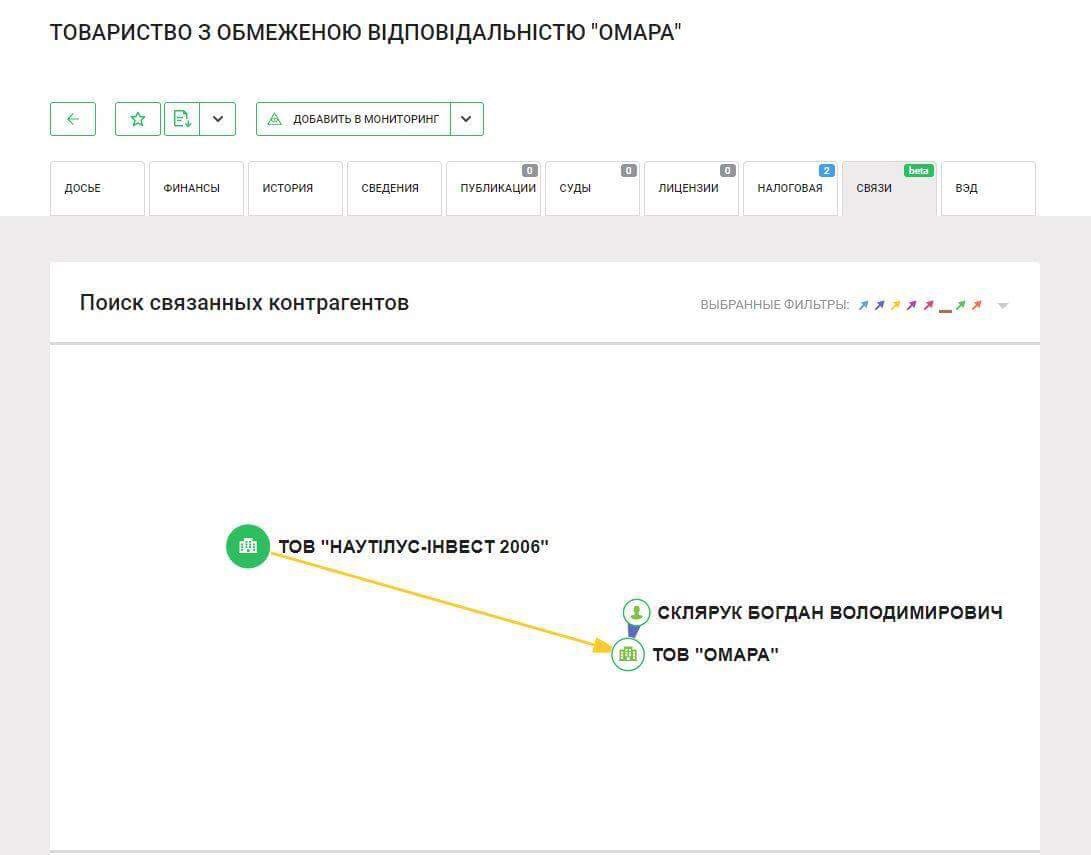
Task: Open the История tab
Action: click(295, 188)
